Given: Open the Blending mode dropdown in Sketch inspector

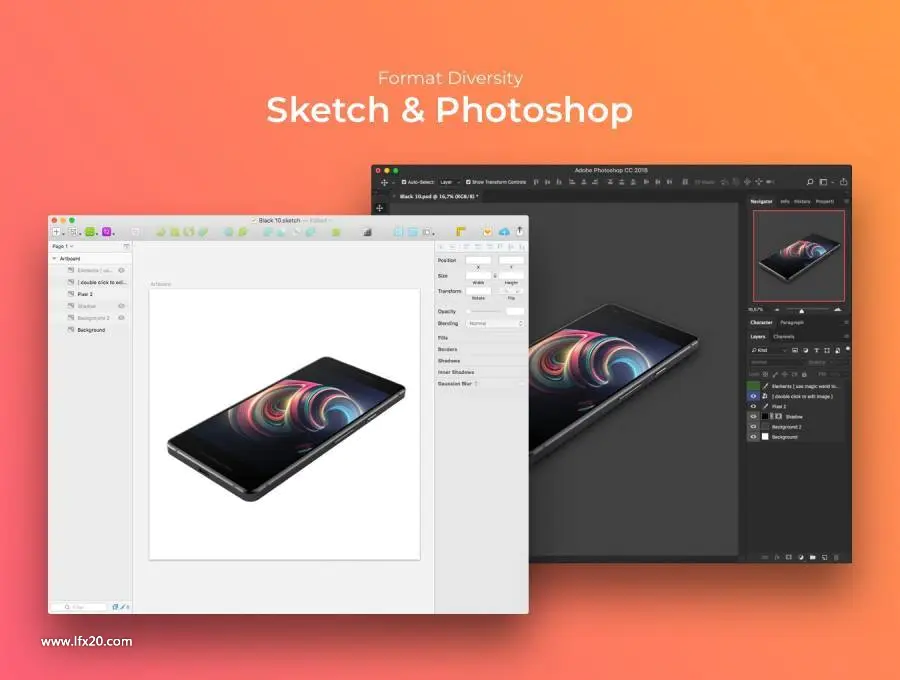Looking at the screenshot, I should coord(495,324).
